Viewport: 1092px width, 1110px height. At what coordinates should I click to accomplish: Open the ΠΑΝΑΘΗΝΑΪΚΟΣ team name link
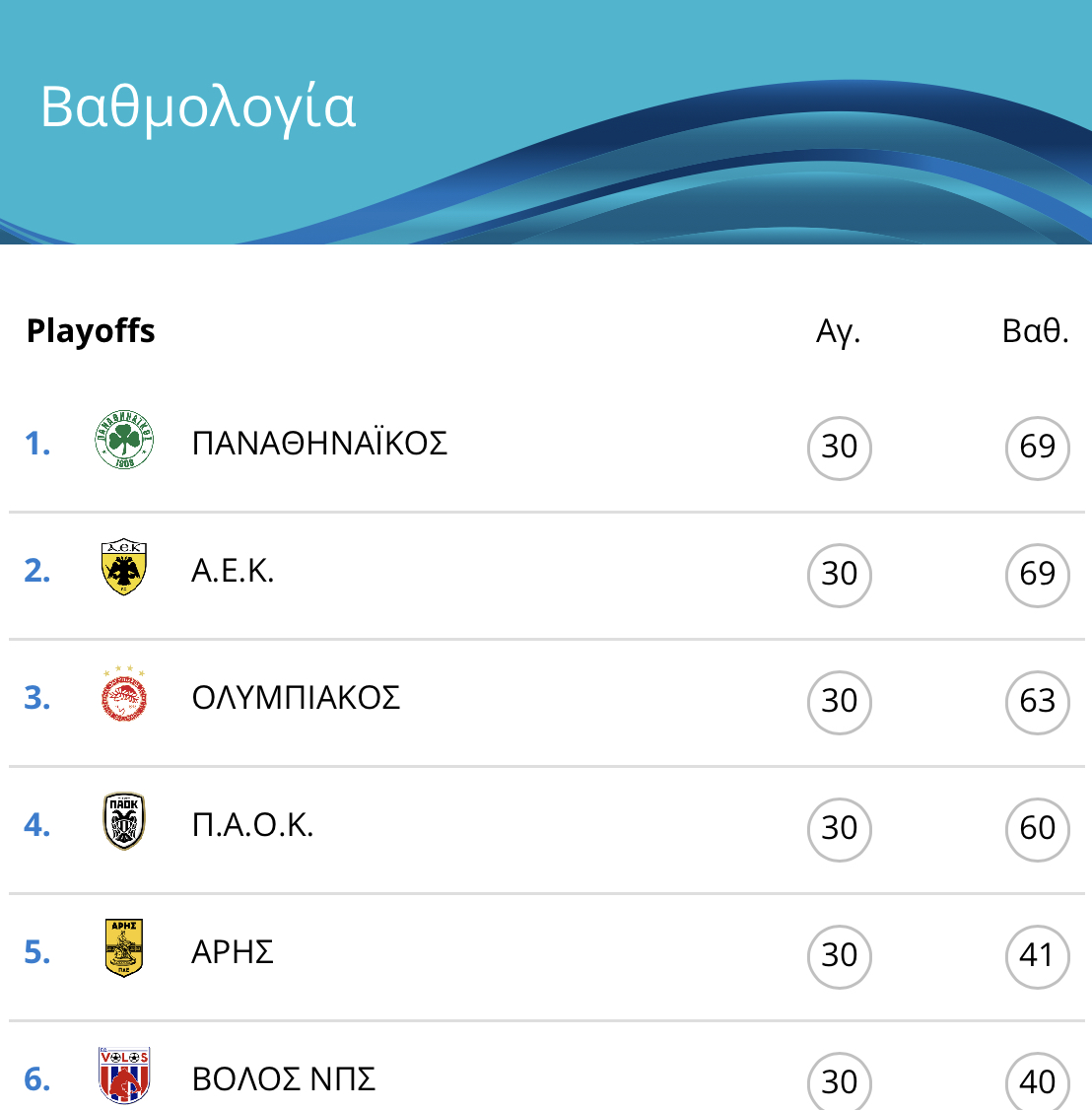319,444
